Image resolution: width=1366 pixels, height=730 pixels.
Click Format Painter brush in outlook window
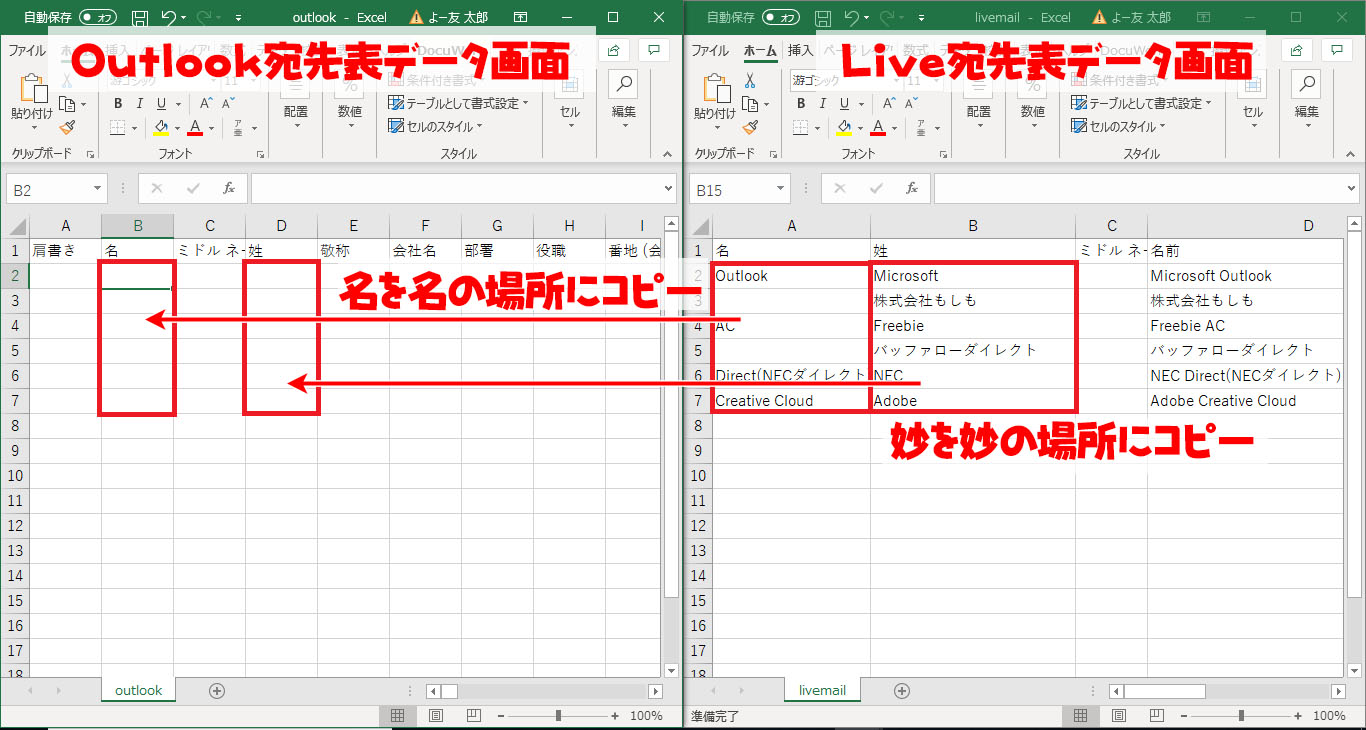click(67, 127)
